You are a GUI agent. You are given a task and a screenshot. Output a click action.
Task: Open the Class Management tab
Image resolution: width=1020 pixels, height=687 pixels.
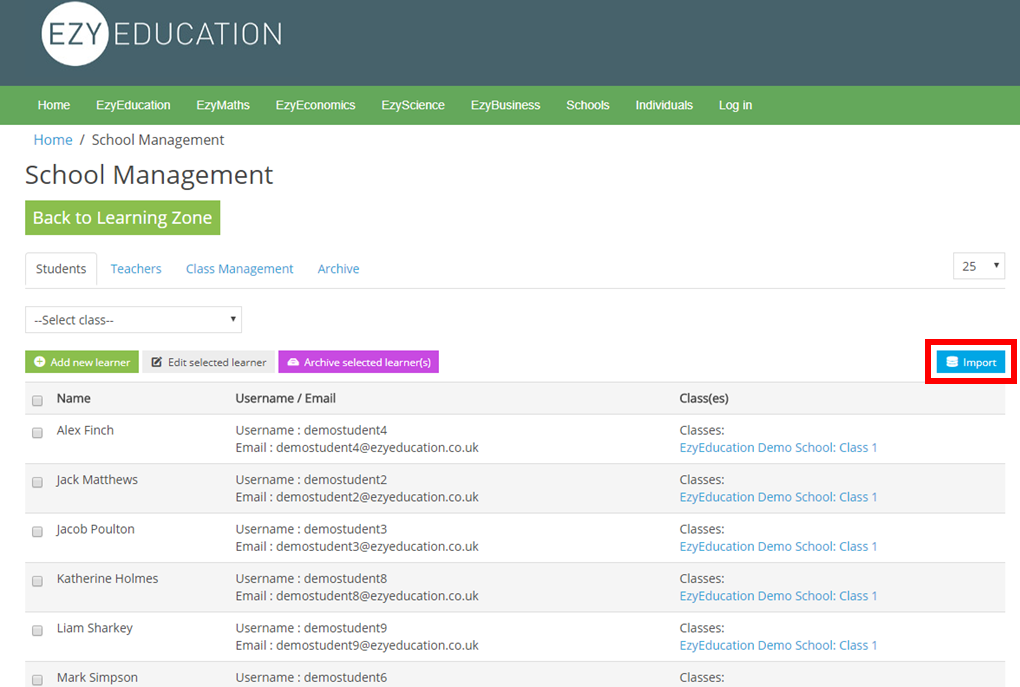coord(239,269)
